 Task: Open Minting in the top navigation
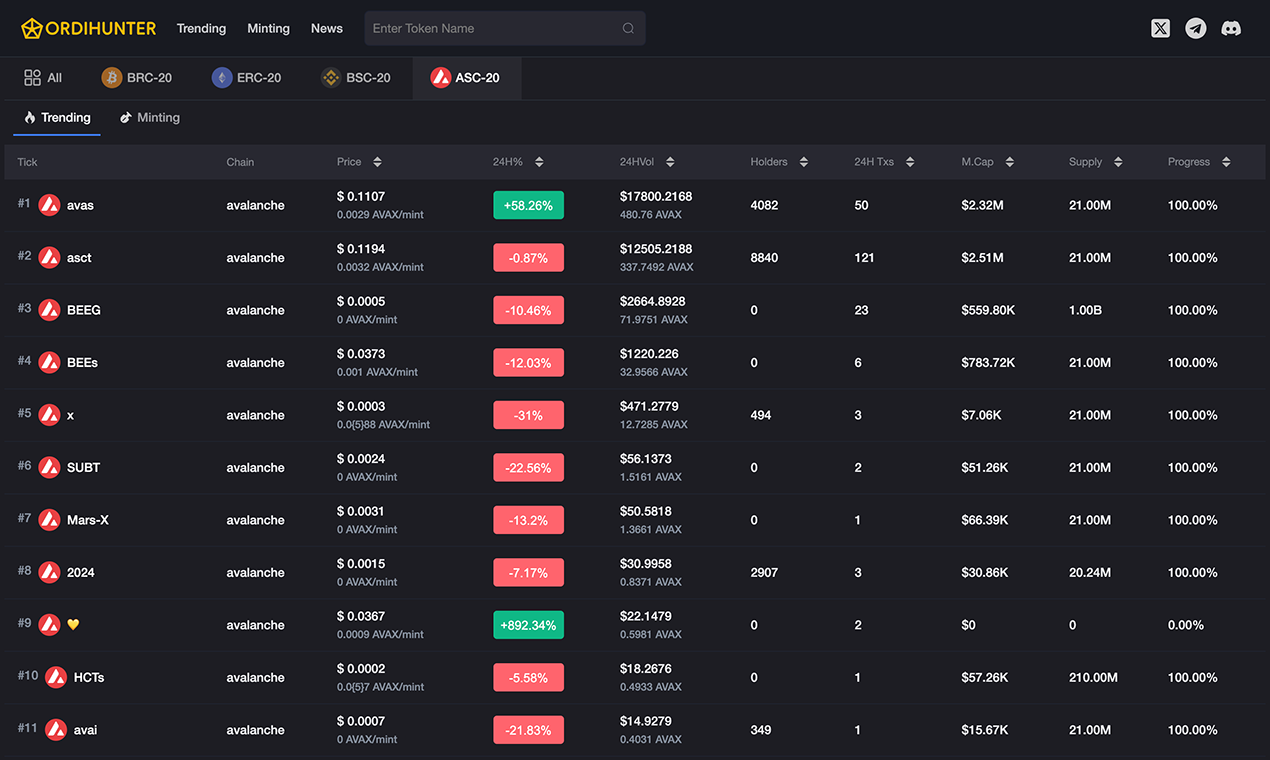pyautogui.click(x=268, y=28)
